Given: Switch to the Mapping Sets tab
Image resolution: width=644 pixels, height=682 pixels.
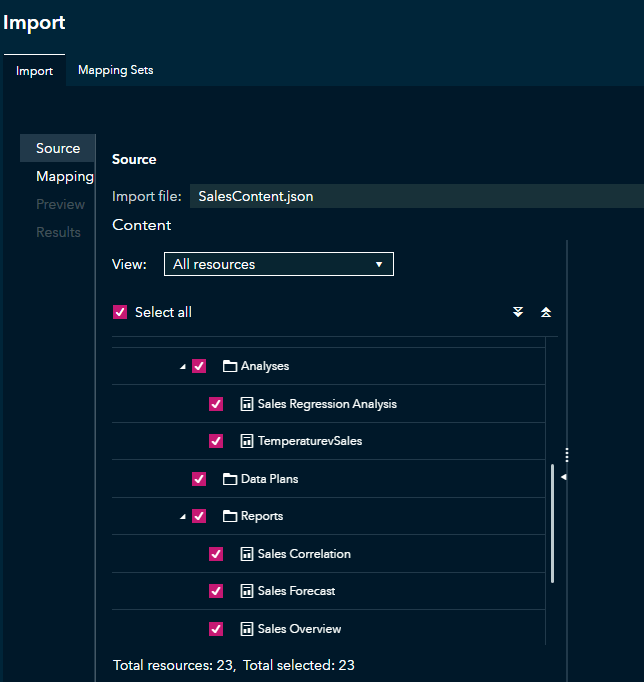Looking at the screenshot, I should (115, 70).
